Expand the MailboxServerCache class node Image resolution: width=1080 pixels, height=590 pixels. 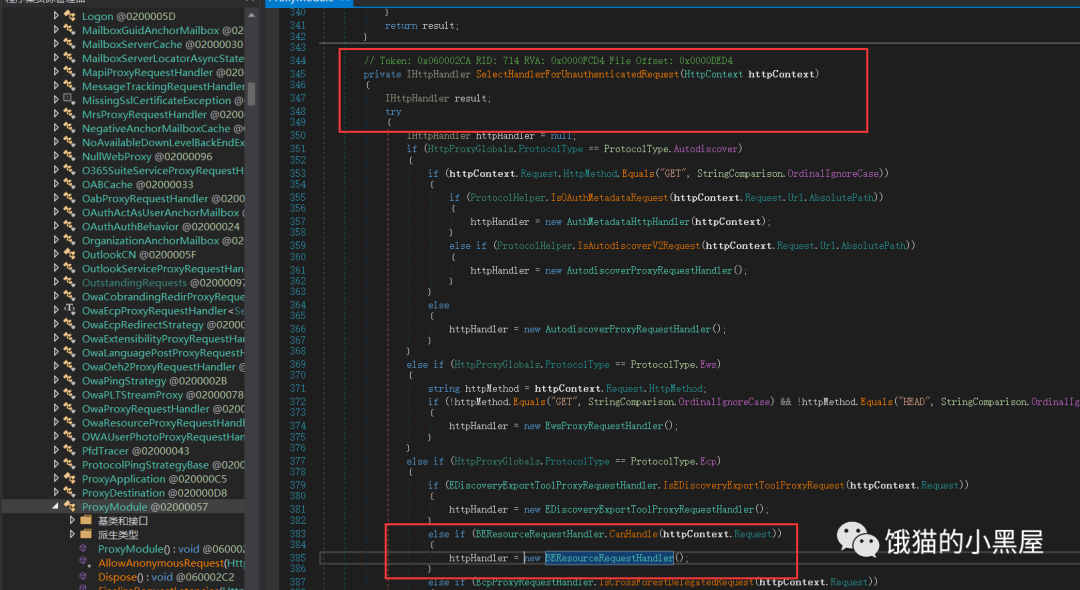click(56, 45)
